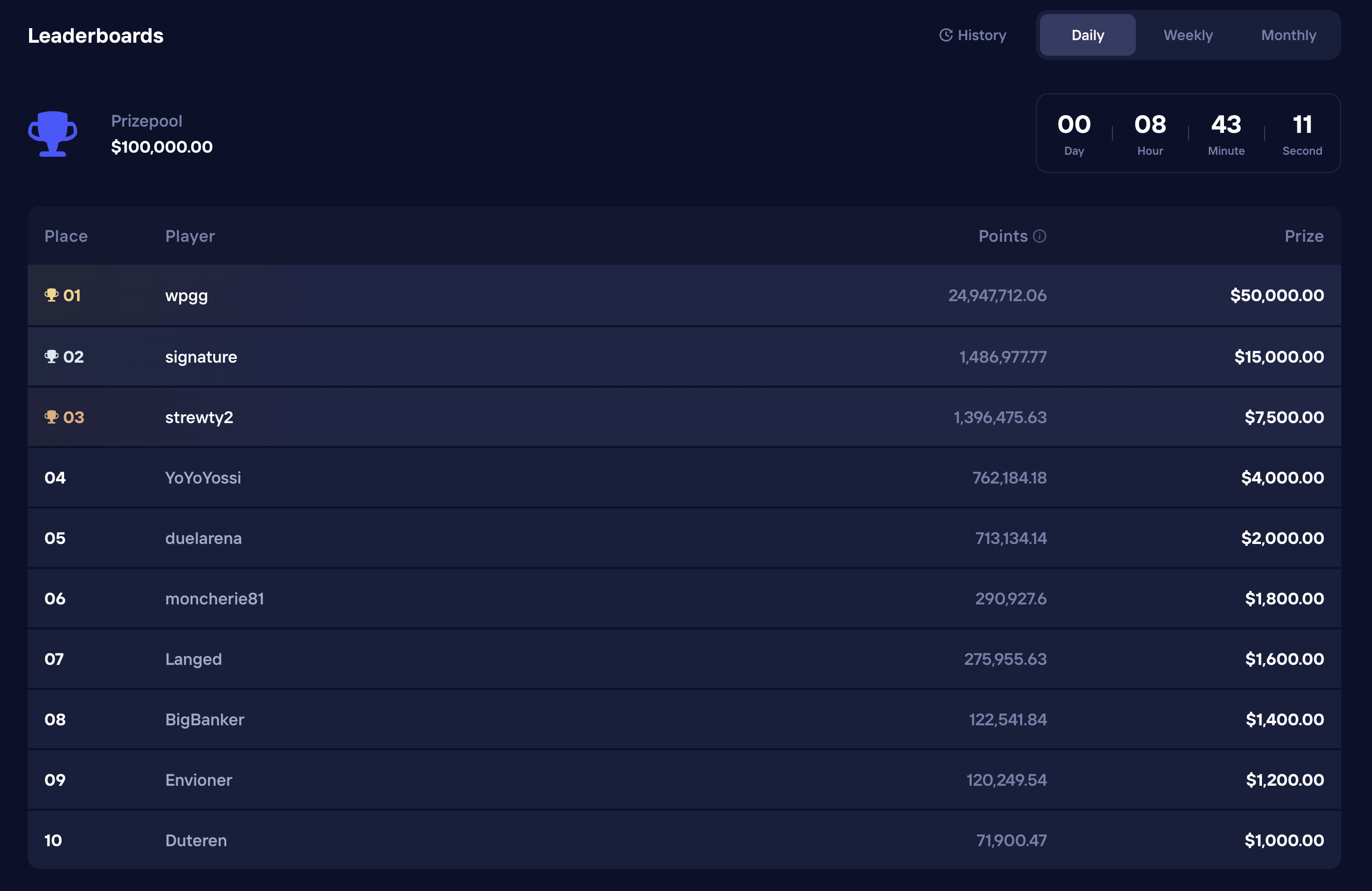Click place number 08
1372x891 pixels.
55,721
